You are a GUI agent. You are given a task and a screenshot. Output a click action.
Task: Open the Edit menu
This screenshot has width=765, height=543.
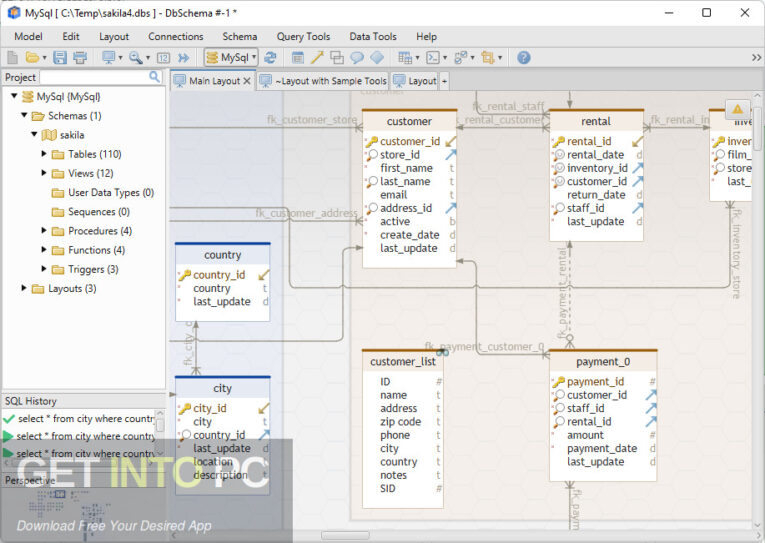click(71, 37)
